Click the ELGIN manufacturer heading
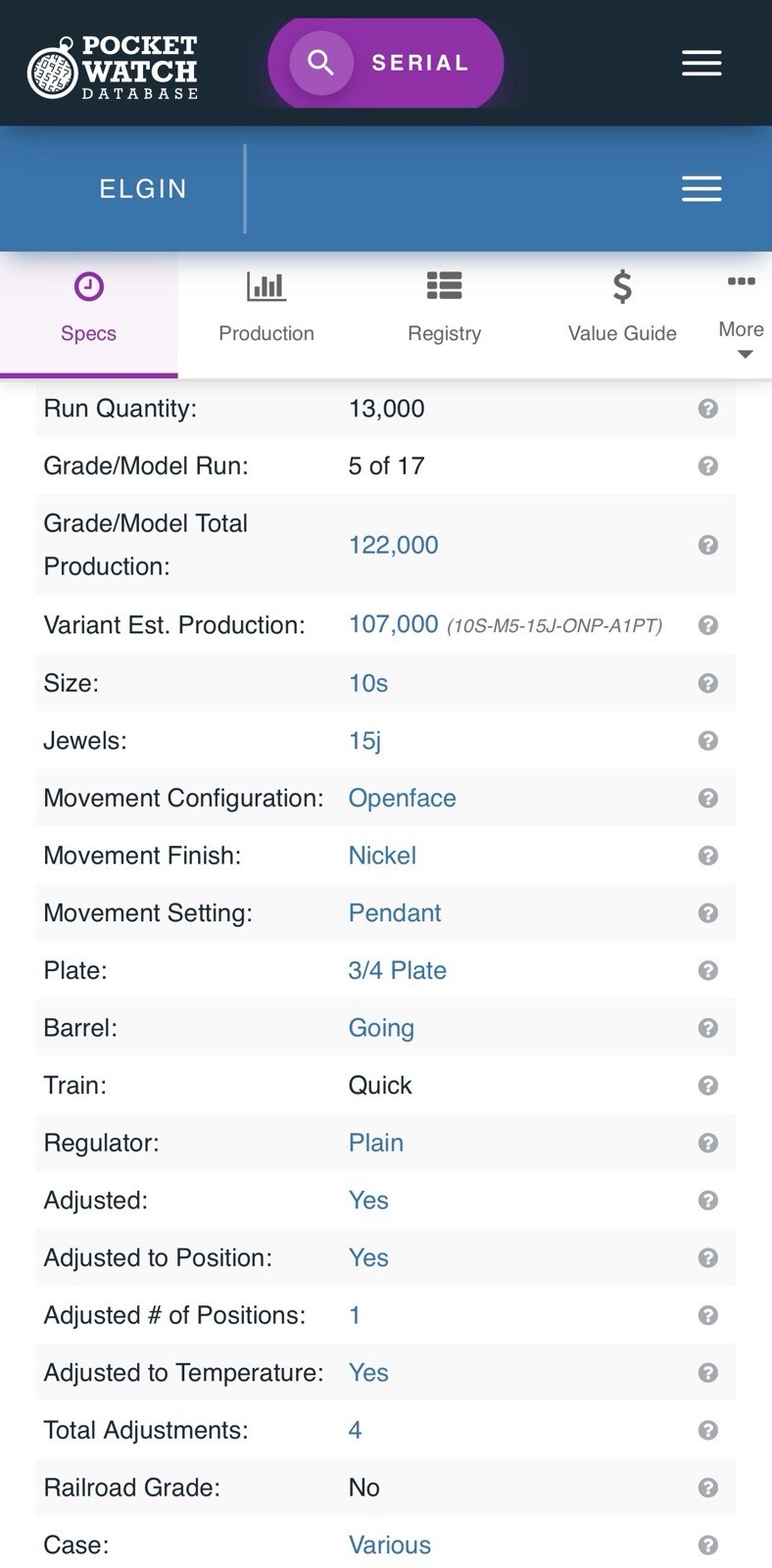 tap(143, 188)
